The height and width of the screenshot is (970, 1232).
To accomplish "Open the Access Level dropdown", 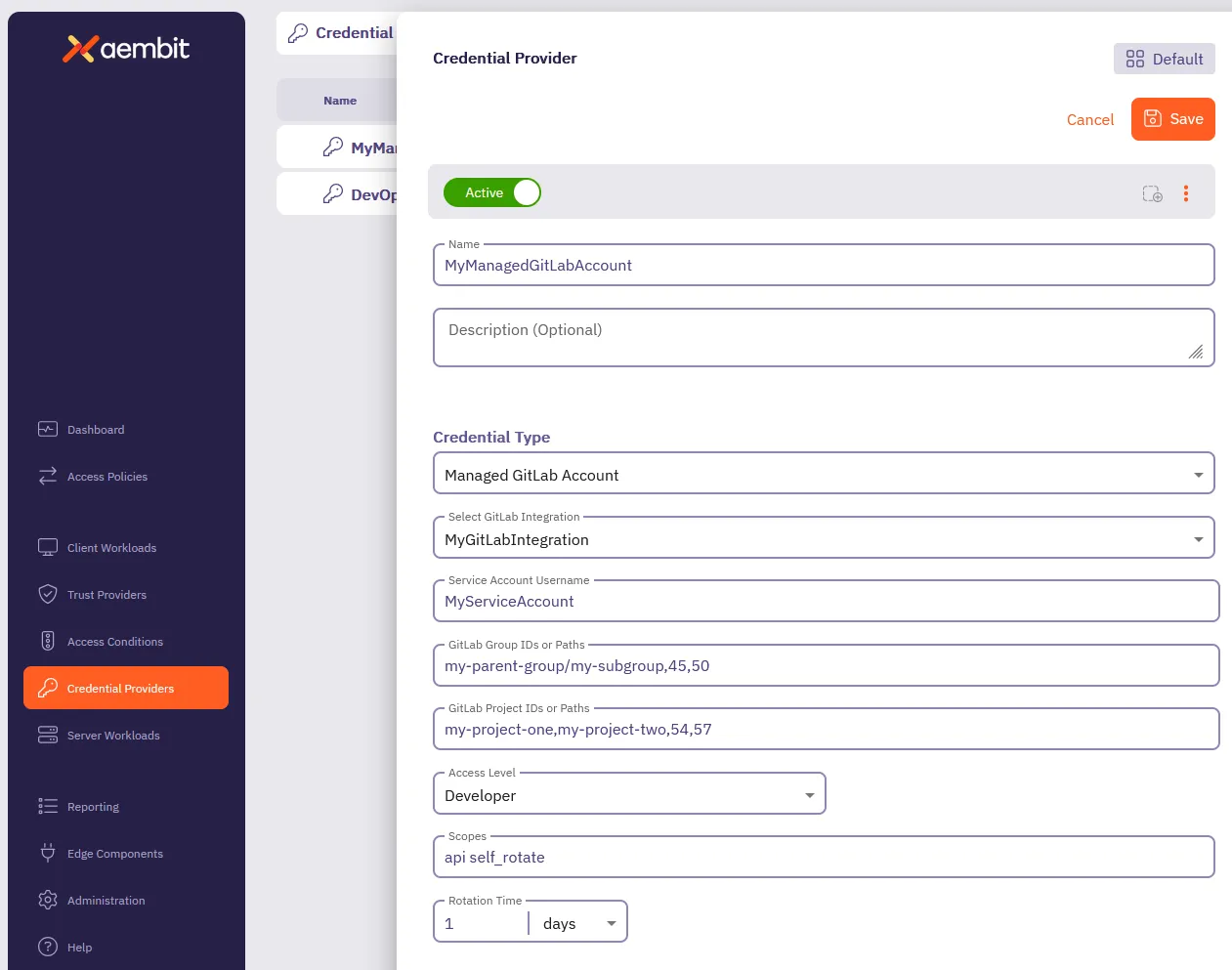I will click(809, 794).
